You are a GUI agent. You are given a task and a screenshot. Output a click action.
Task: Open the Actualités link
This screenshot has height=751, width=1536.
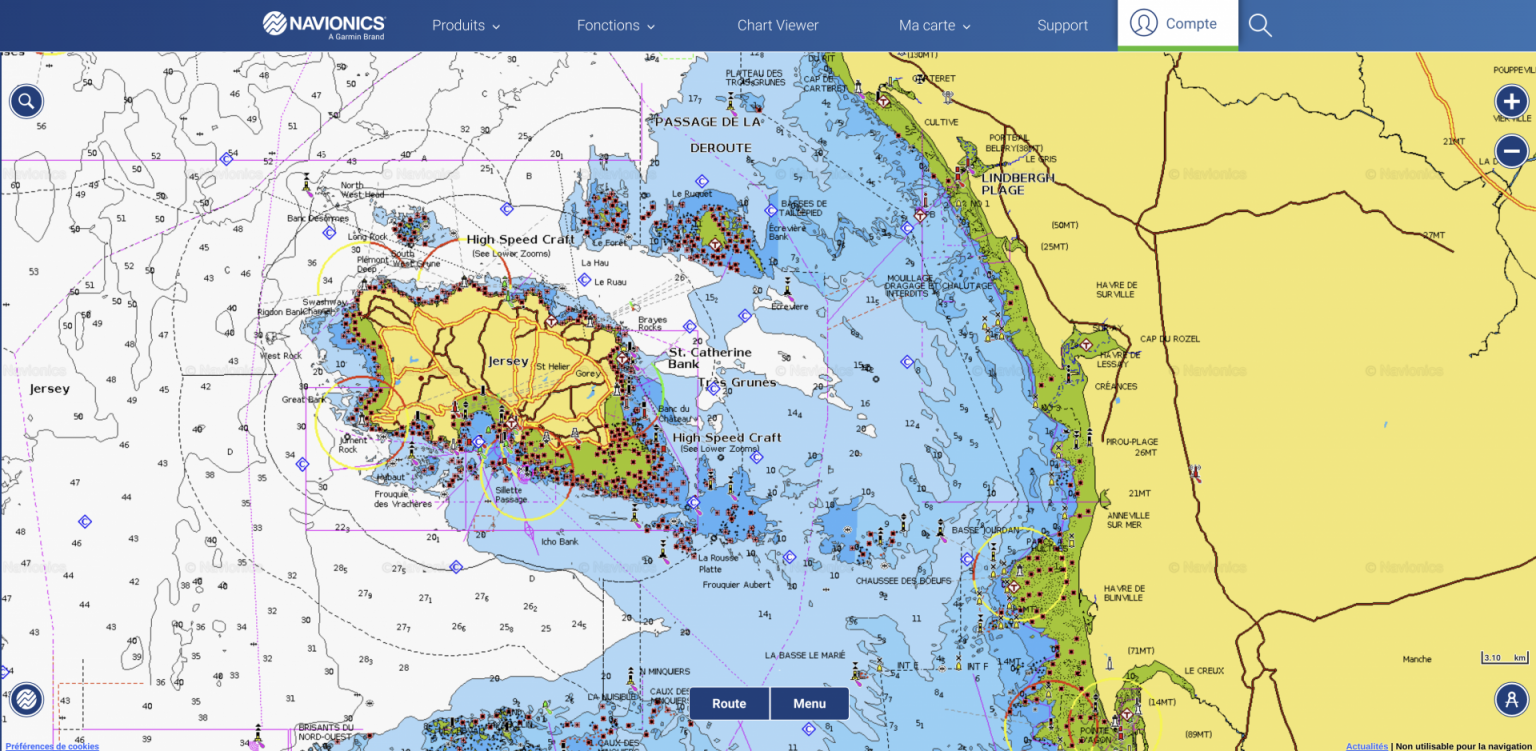point(1365,746)
